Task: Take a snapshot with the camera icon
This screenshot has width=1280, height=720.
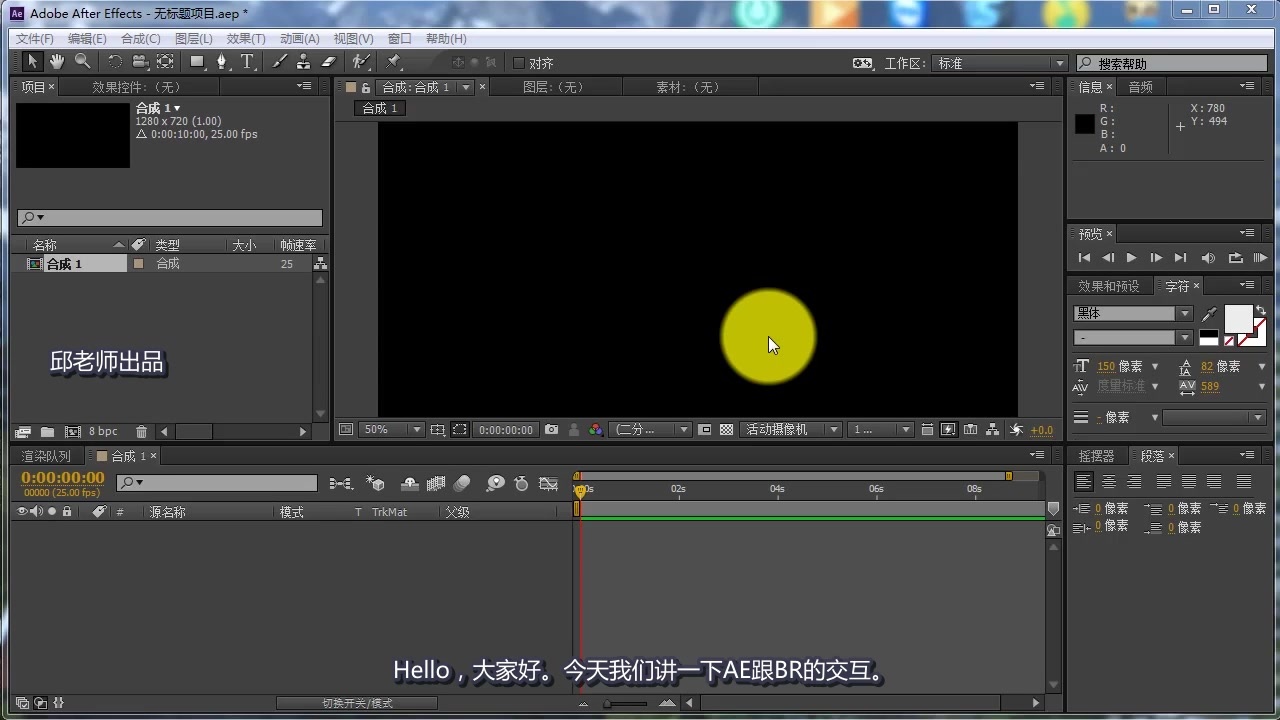Action: point(552,430)
